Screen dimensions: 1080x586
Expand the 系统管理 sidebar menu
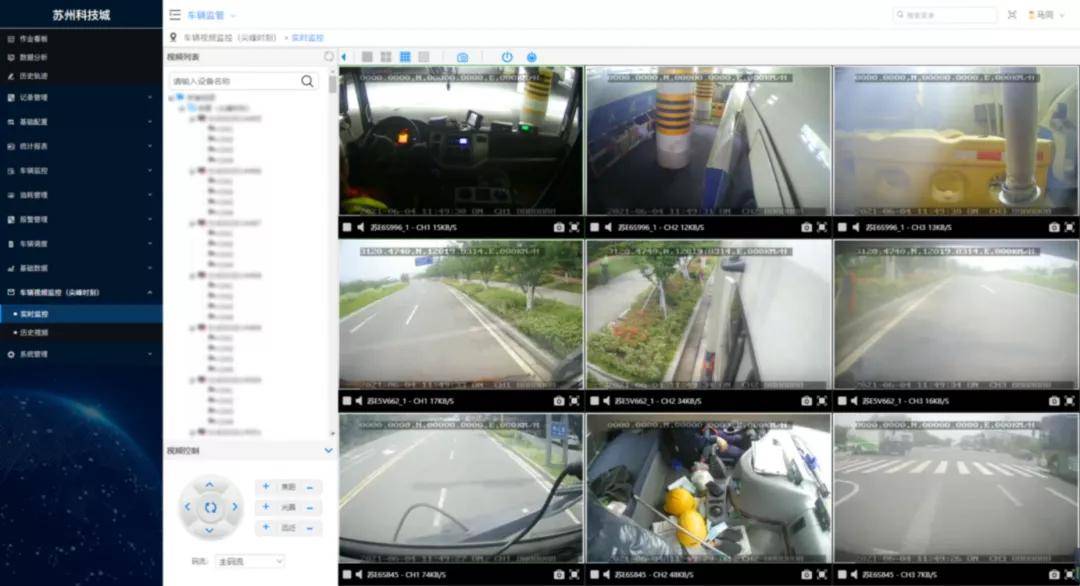click(80, 354)
